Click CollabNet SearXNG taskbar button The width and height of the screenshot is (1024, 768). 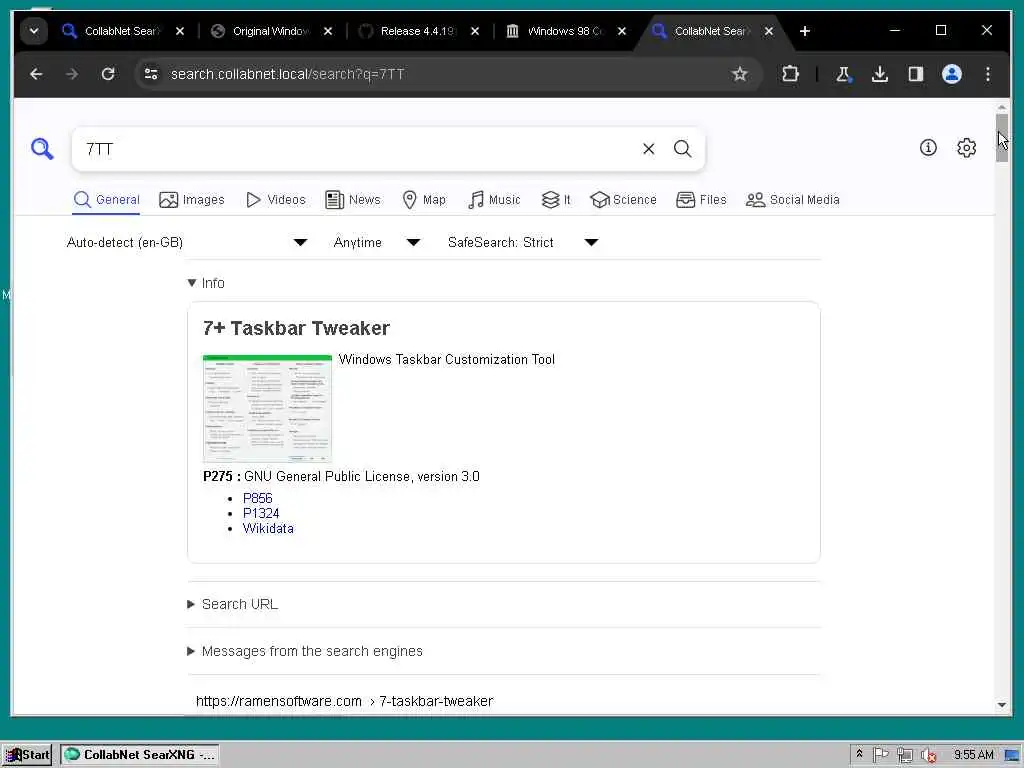pos(140,755)
